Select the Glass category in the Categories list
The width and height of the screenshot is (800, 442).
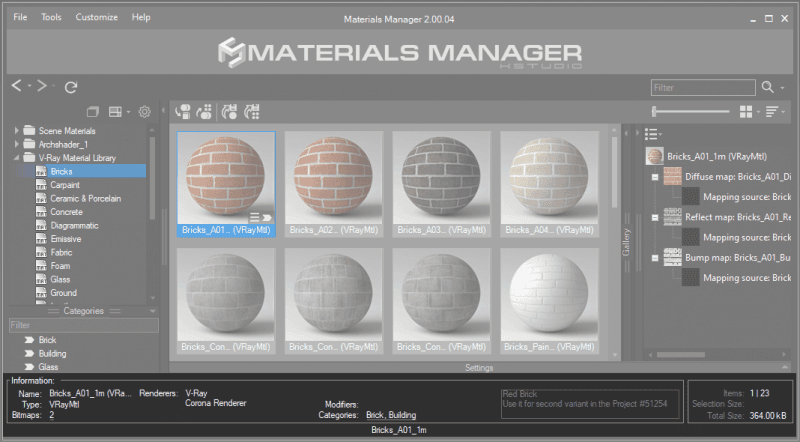48,366
